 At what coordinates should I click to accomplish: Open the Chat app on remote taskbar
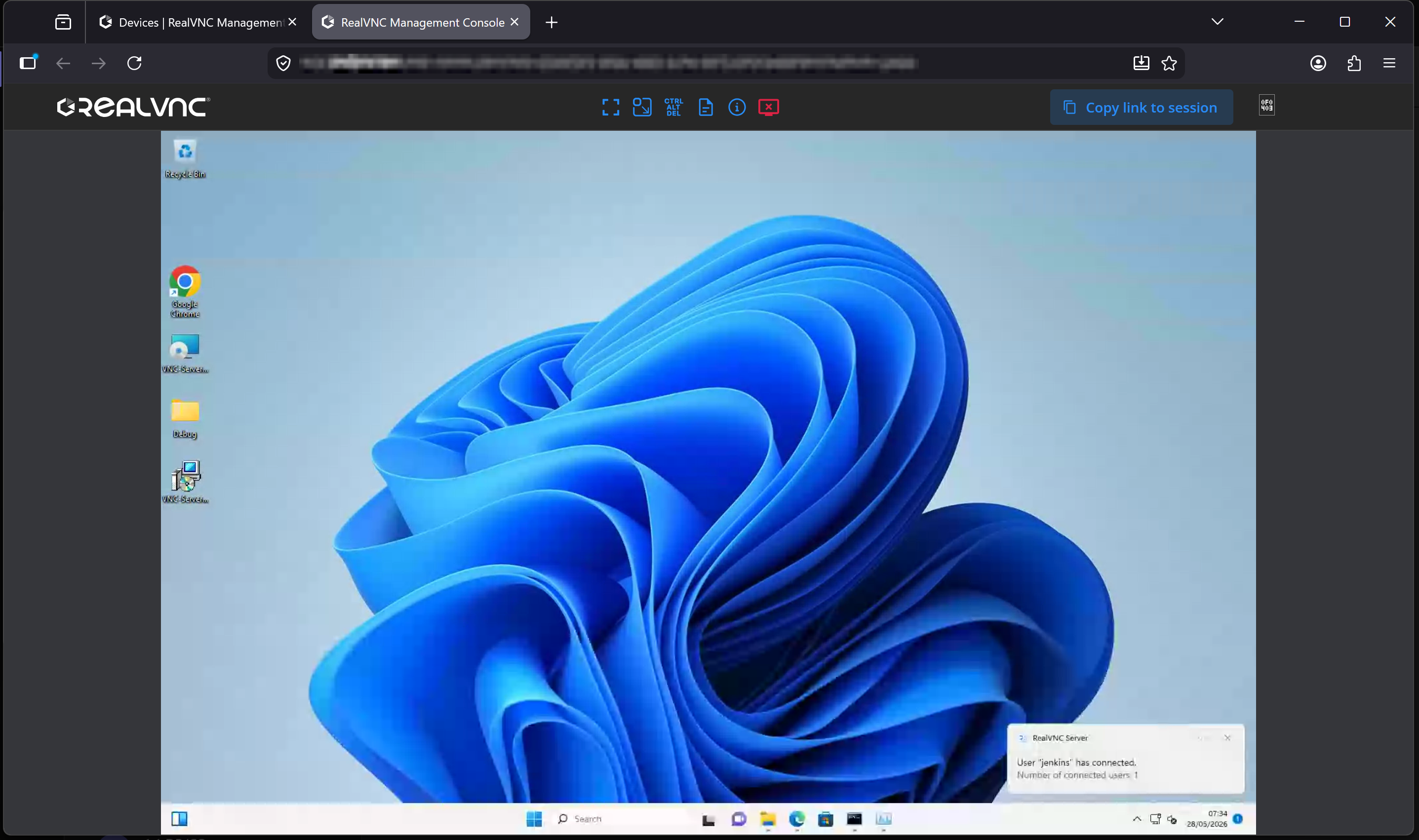click(738, 818)
